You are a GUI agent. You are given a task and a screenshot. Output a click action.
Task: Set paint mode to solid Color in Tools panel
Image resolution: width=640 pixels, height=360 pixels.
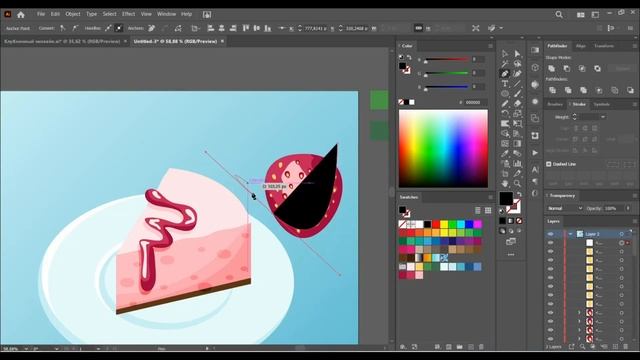pyautogui.click(x=502, y=221)
